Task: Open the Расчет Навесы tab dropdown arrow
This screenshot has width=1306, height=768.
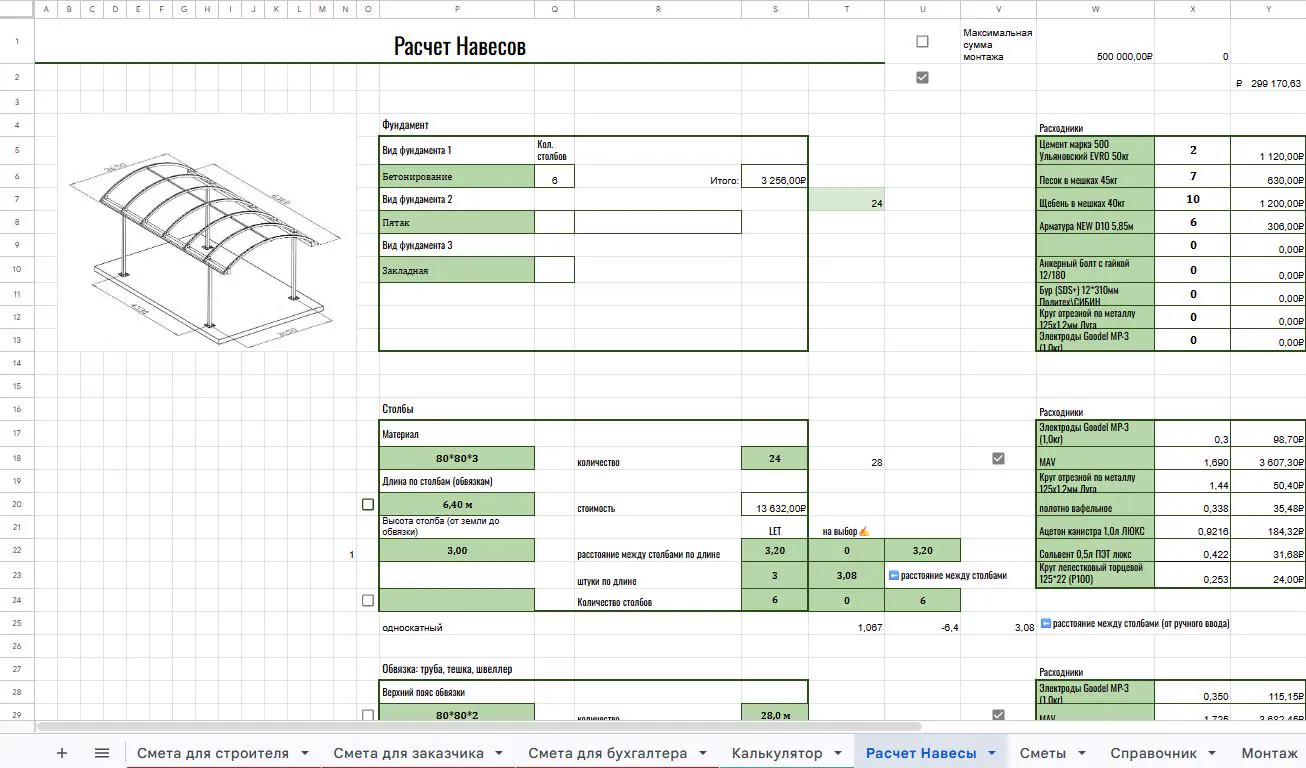Action: click(x=991, y=753)
